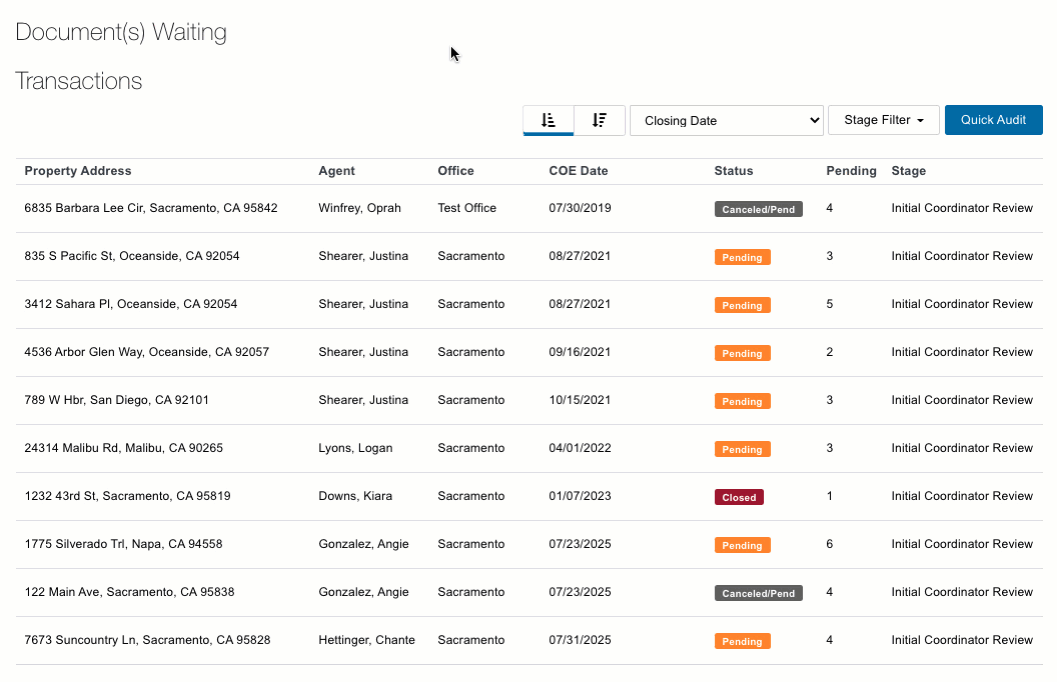
Task: Open 4536 Arbor Glen Way transaction
Action: [x=146, y=352]
